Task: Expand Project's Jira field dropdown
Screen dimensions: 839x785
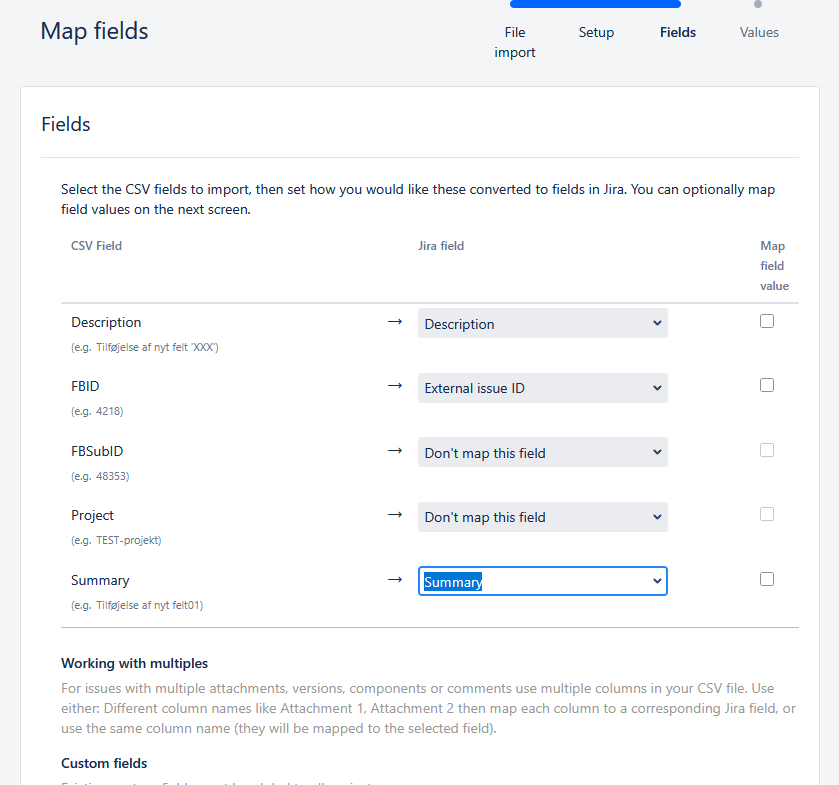Action: click(x=543, y=517)
